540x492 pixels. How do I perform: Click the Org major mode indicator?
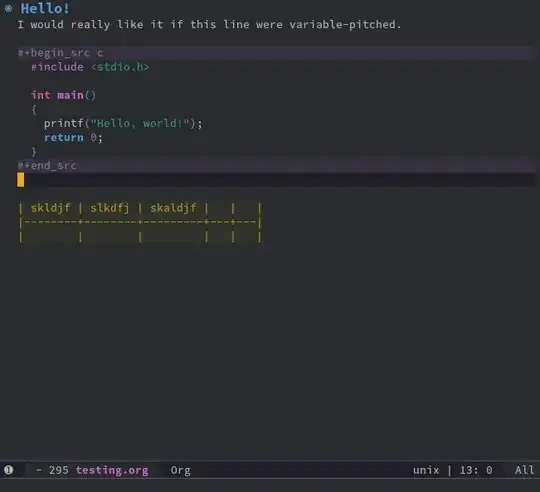[180, 470]
